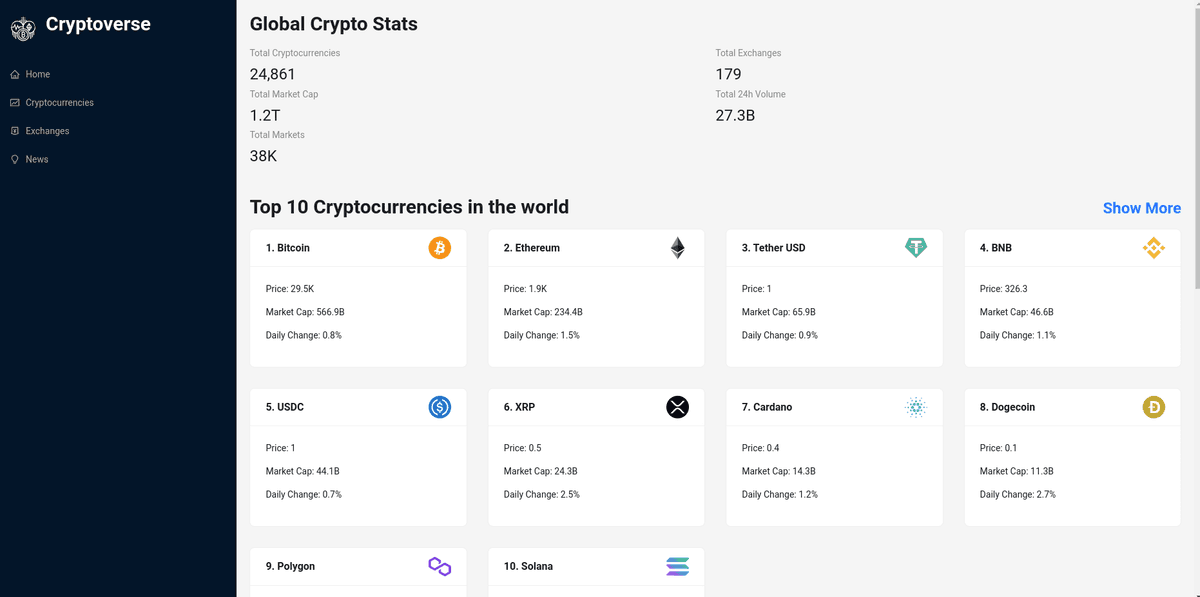Click the Tether USD logo
1200x597 pixels.
916,248
